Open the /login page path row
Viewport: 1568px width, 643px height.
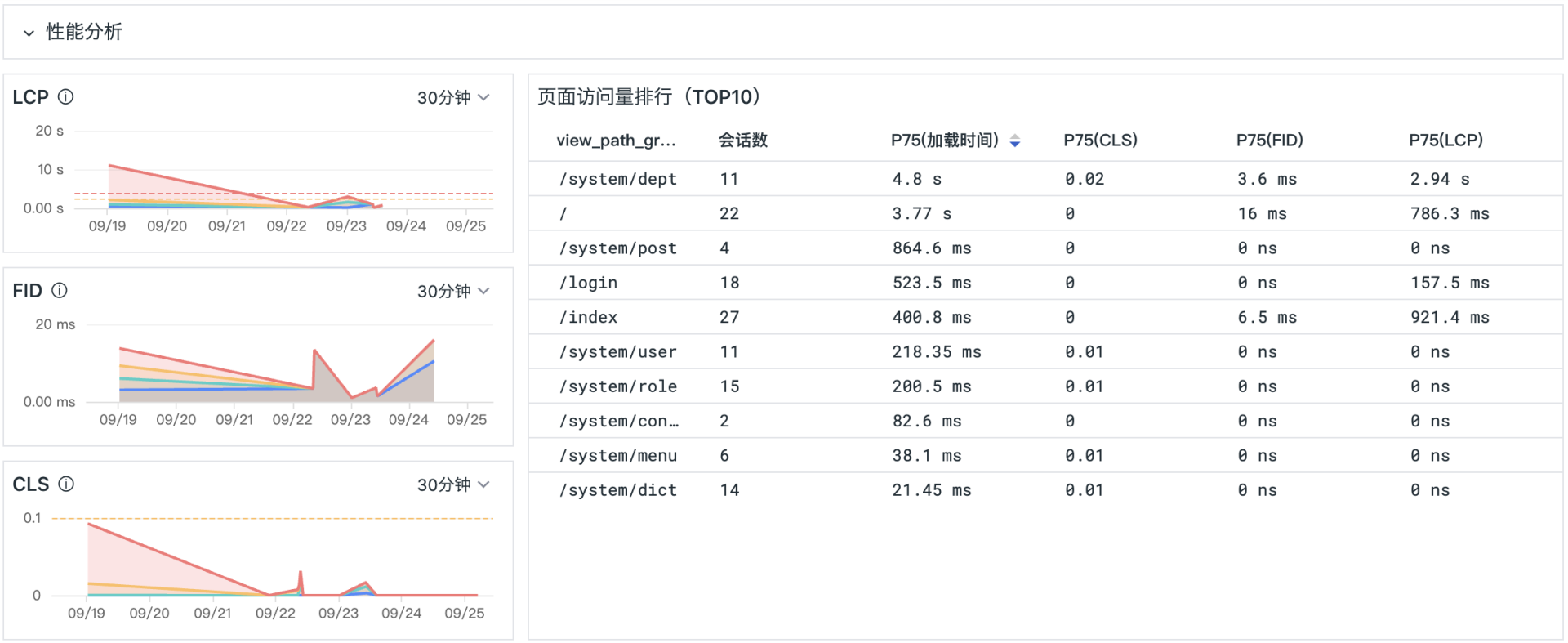pos(588,283)
